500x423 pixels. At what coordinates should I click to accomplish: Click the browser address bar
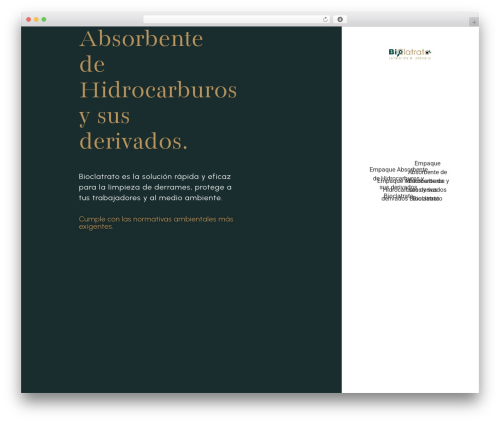[237, 20]
